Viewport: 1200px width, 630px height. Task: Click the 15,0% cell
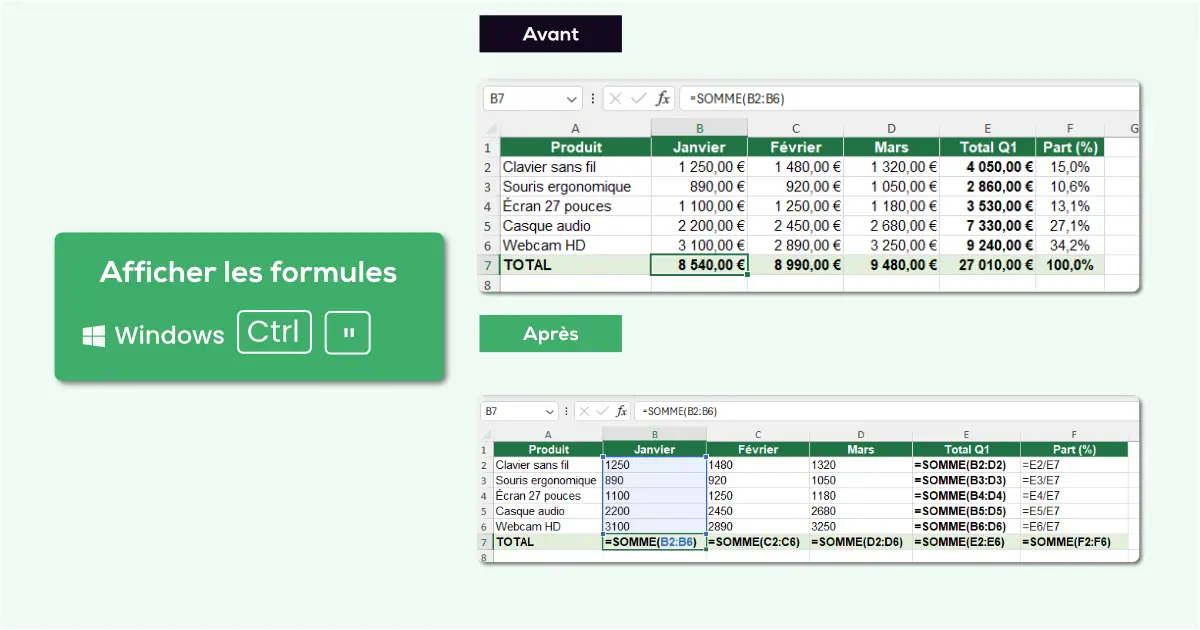[x=1069, y=167]
